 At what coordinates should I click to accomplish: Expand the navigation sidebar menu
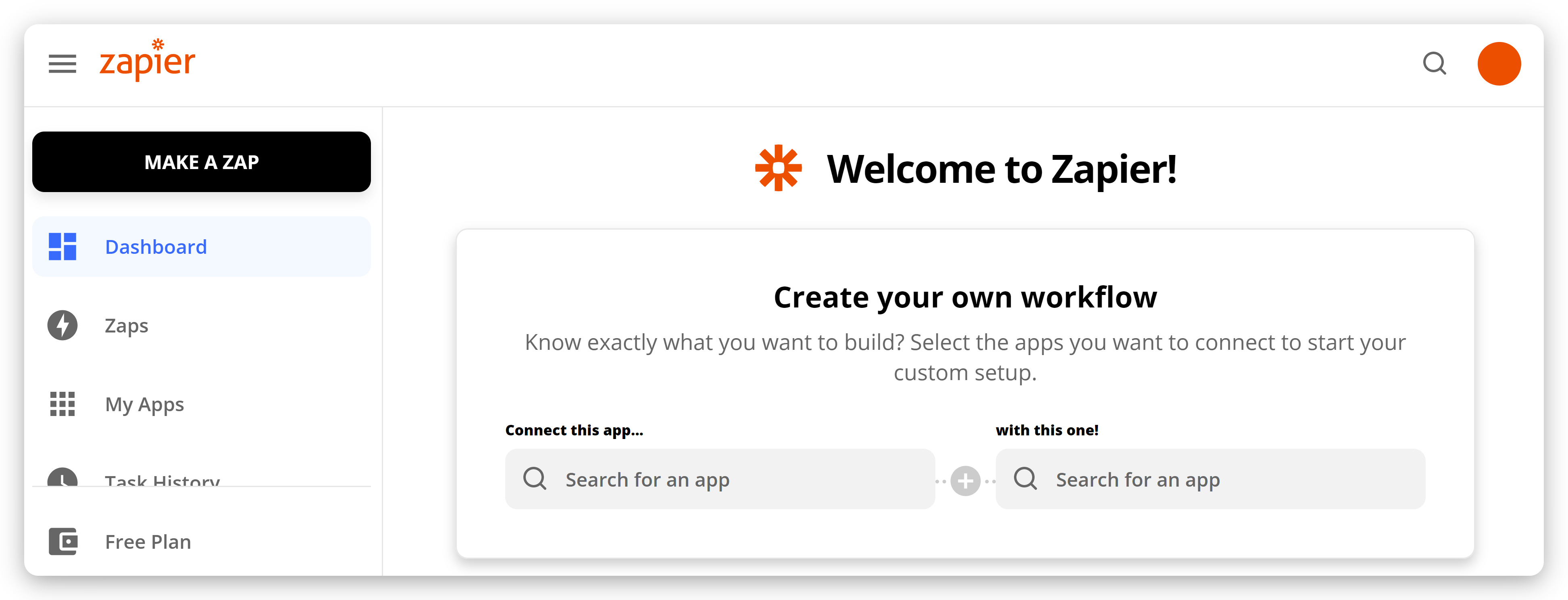click(x=62, y=62)
